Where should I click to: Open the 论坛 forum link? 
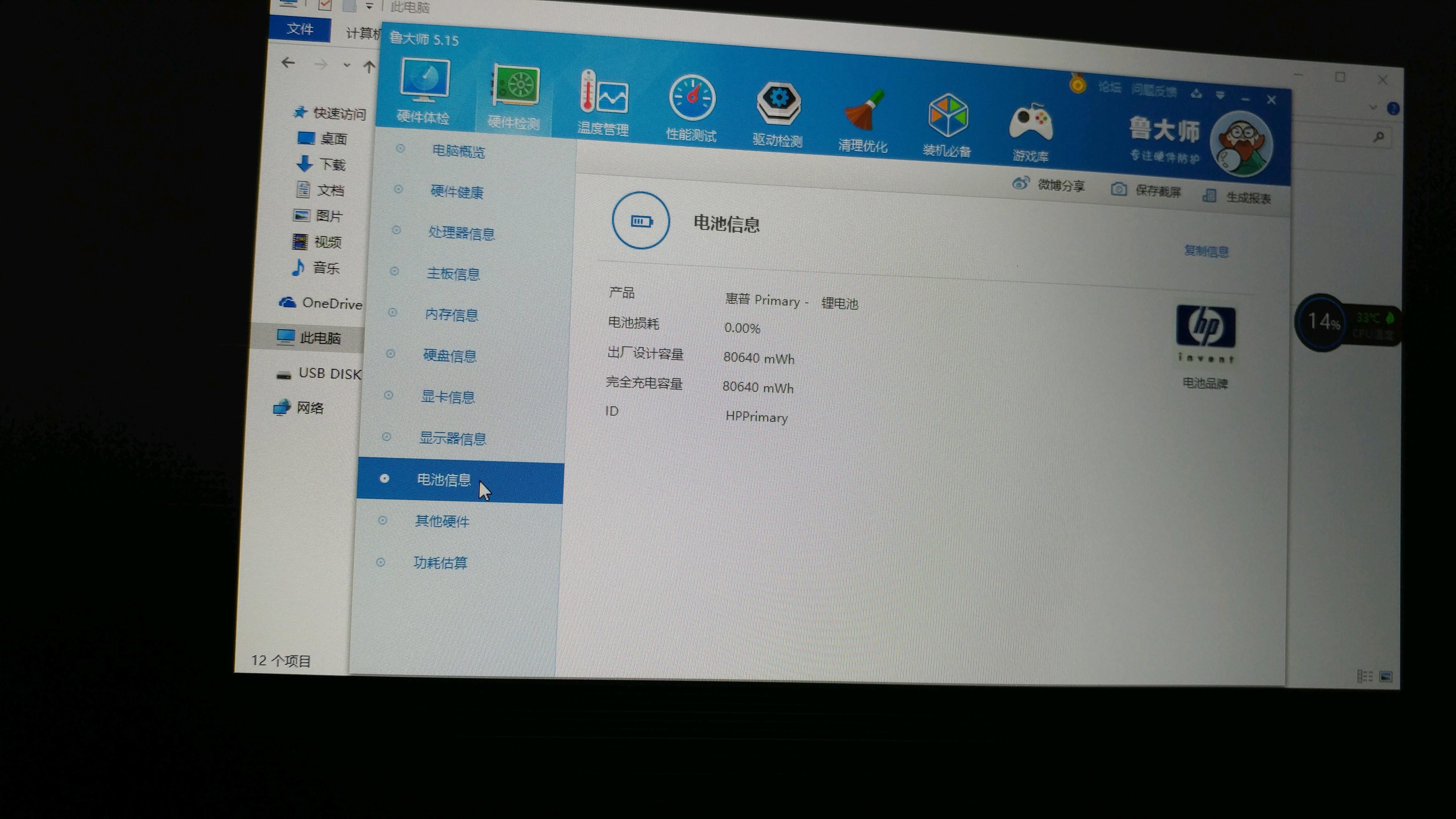pyautogui.click(x=1109, y=87)
